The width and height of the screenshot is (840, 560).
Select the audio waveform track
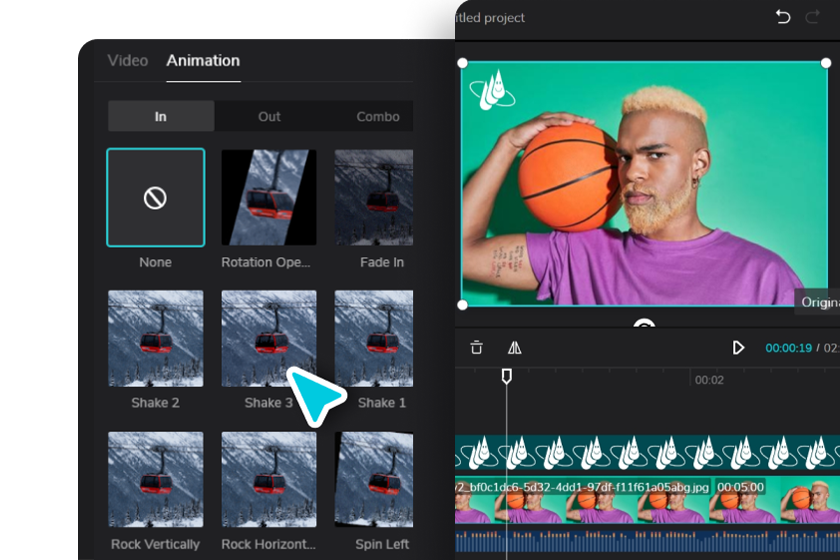click(x=647, y=541)
